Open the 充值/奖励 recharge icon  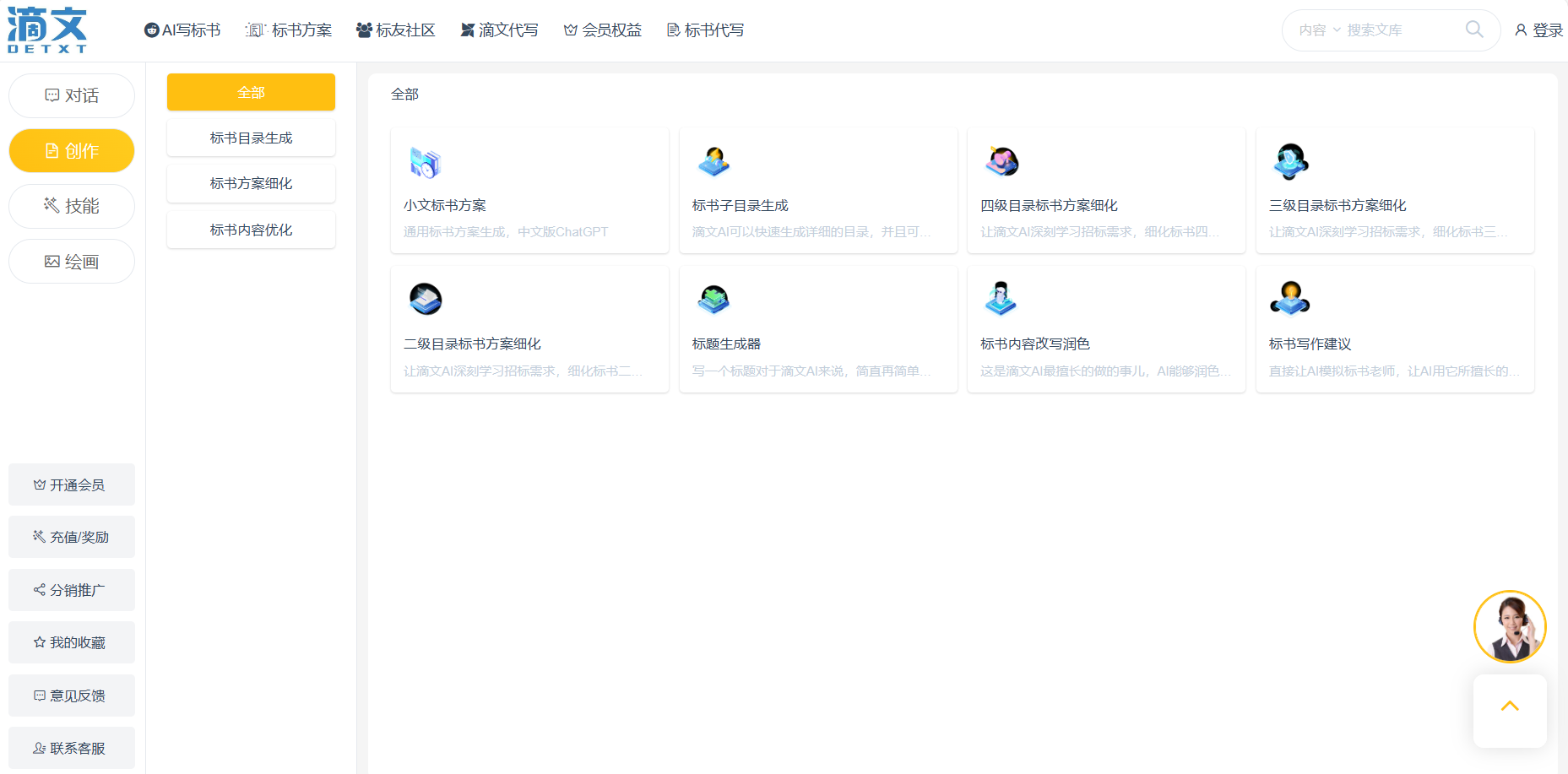coord(38,537)
